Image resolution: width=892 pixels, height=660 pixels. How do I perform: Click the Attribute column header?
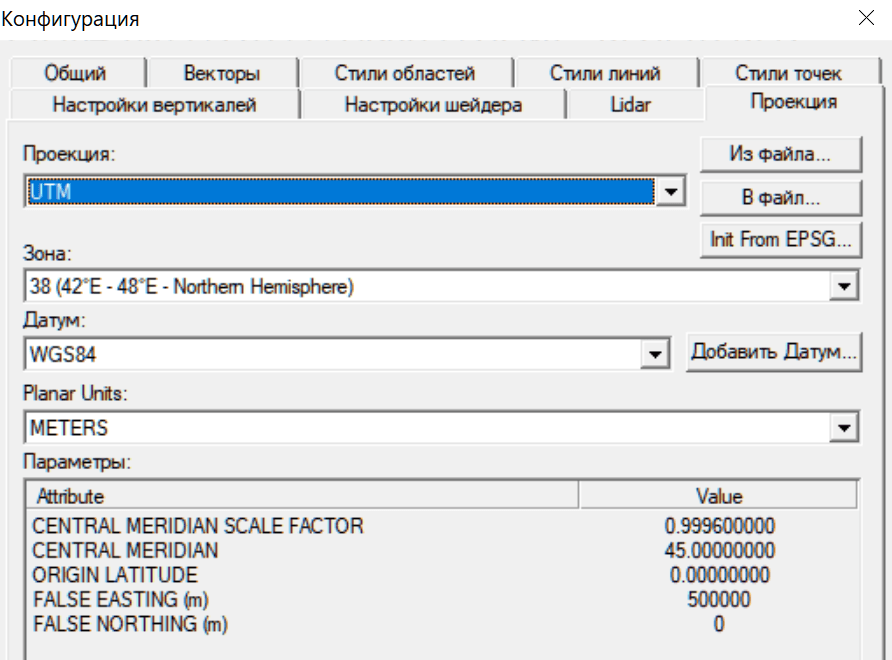pos(300,496)
